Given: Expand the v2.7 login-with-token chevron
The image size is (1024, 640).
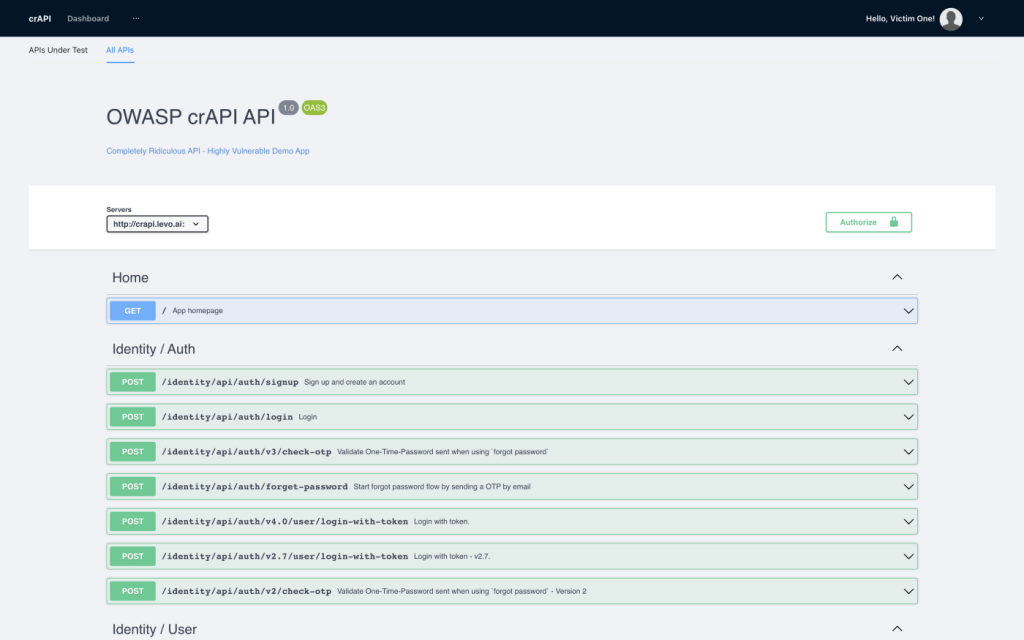Looking at the screenshot, I should [908, 556].
